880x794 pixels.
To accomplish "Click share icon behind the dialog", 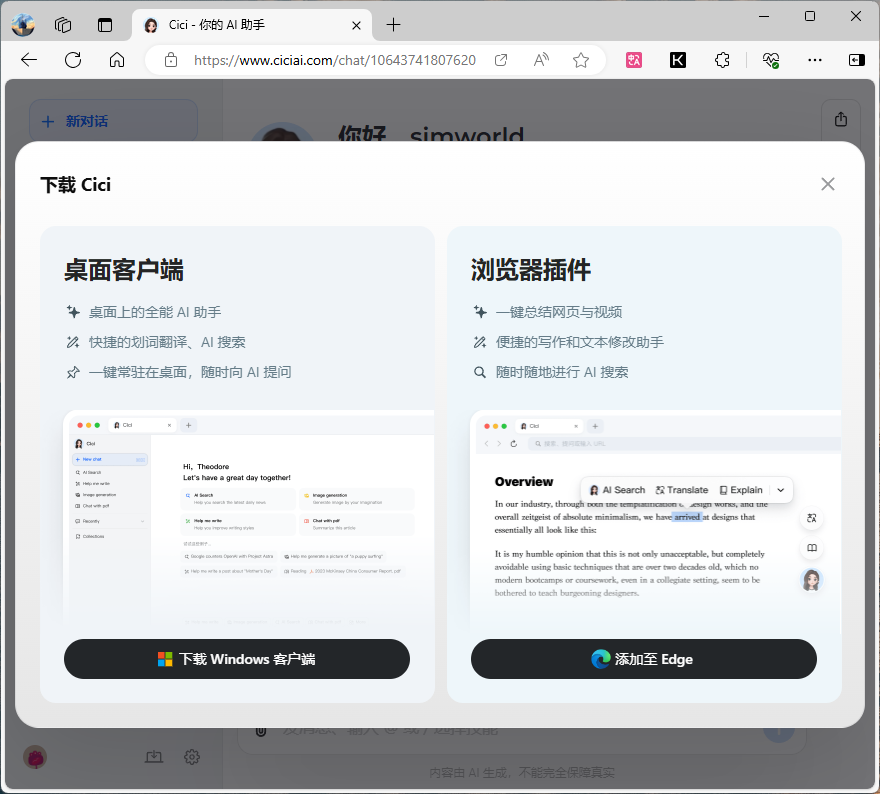I will click(840, 119).
